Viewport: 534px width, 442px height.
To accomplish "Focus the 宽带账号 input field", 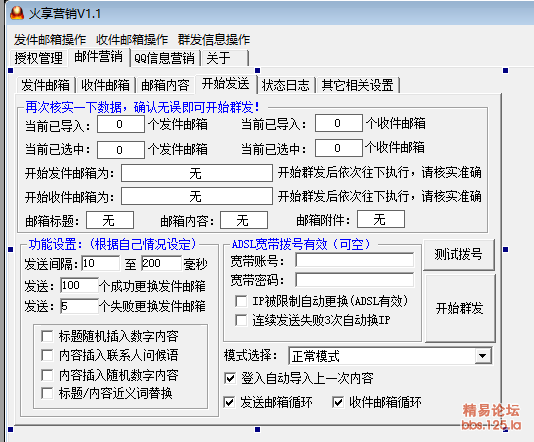I will coord(355,261).
